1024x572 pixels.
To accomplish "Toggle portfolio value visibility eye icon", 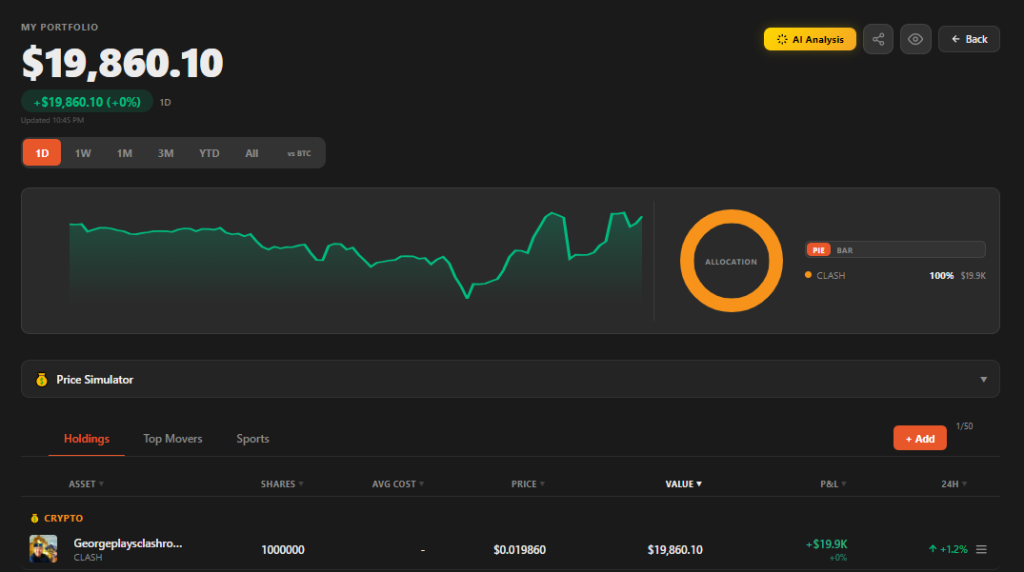I will (x=915, y=39).
